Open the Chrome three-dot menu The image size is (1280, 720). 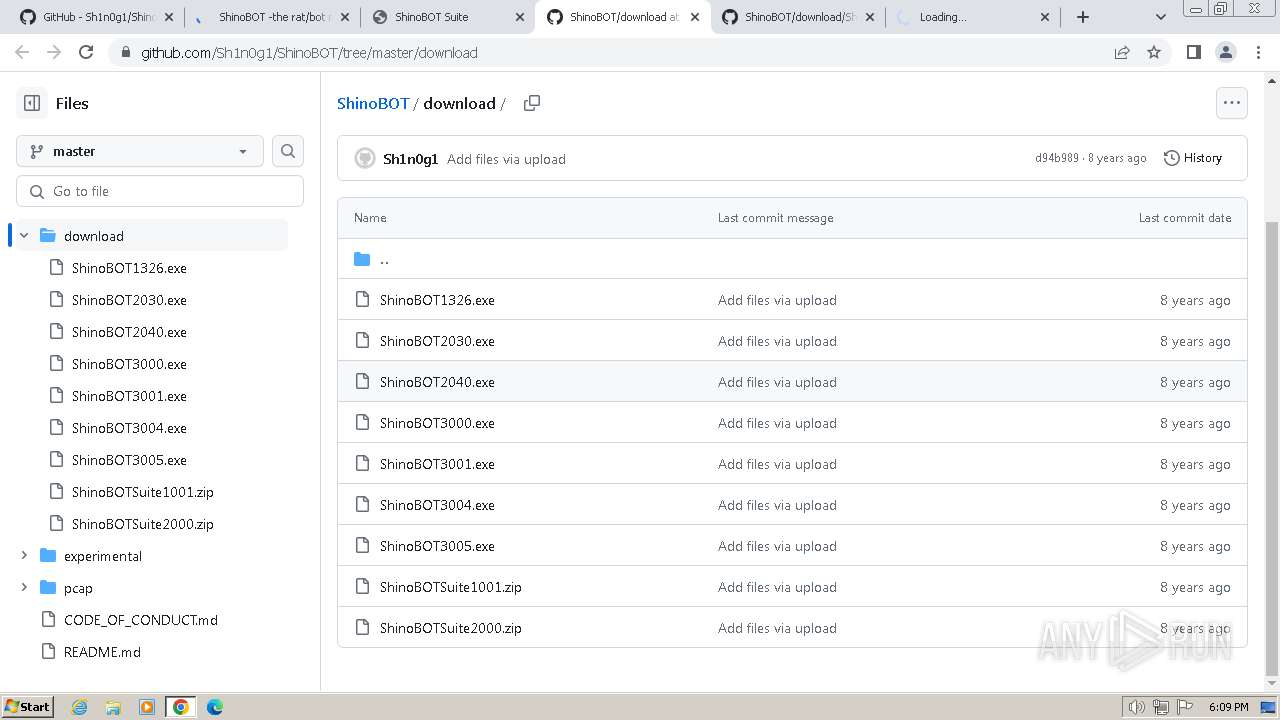1257,52
